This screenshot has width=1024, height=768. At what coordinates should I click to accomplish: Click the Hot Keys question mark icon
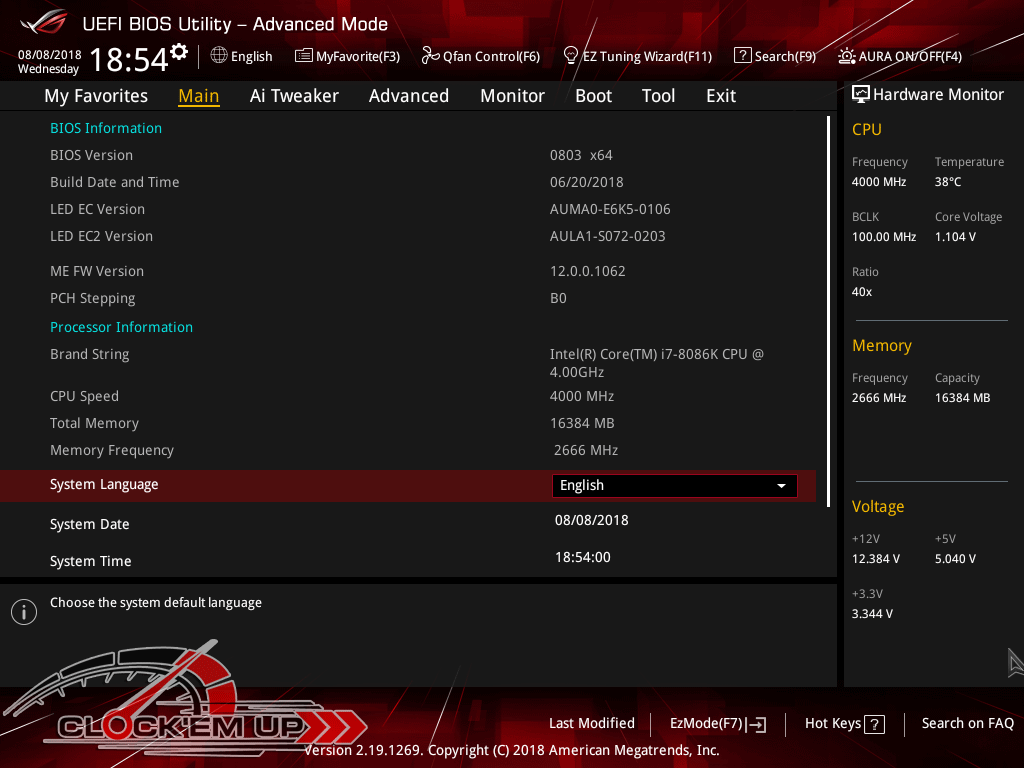(x=874, y=724)
